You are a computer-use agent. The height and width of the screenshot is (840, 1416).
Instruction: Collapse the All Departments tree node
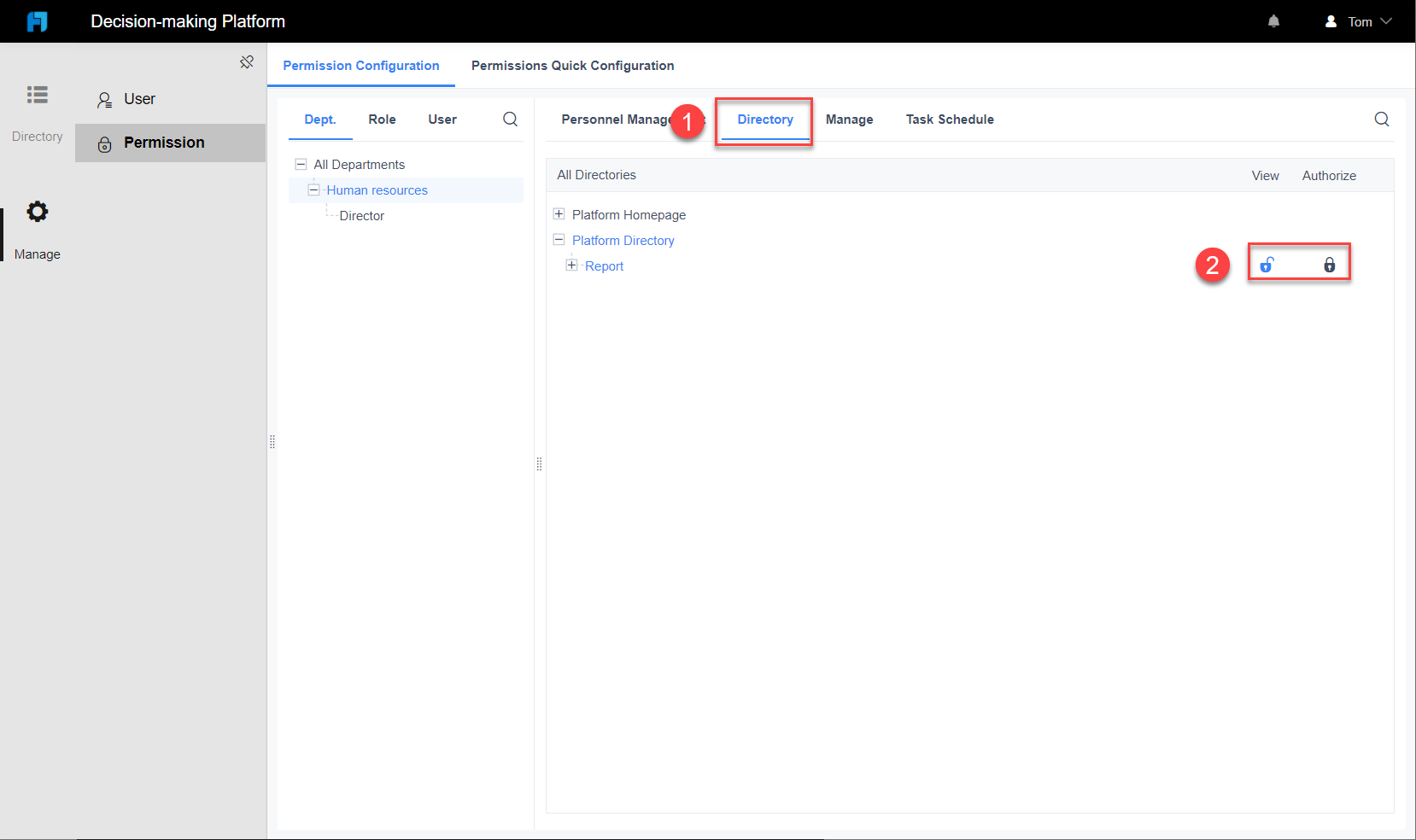pos(301,164)
